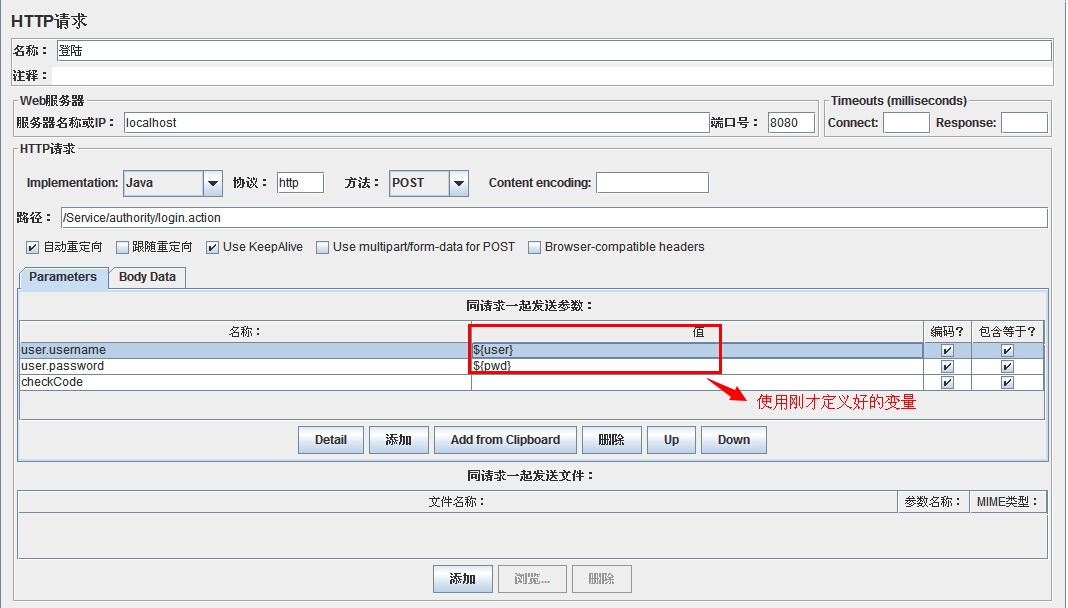Enable the 跟随重定向 checkbox

(122, 247)
